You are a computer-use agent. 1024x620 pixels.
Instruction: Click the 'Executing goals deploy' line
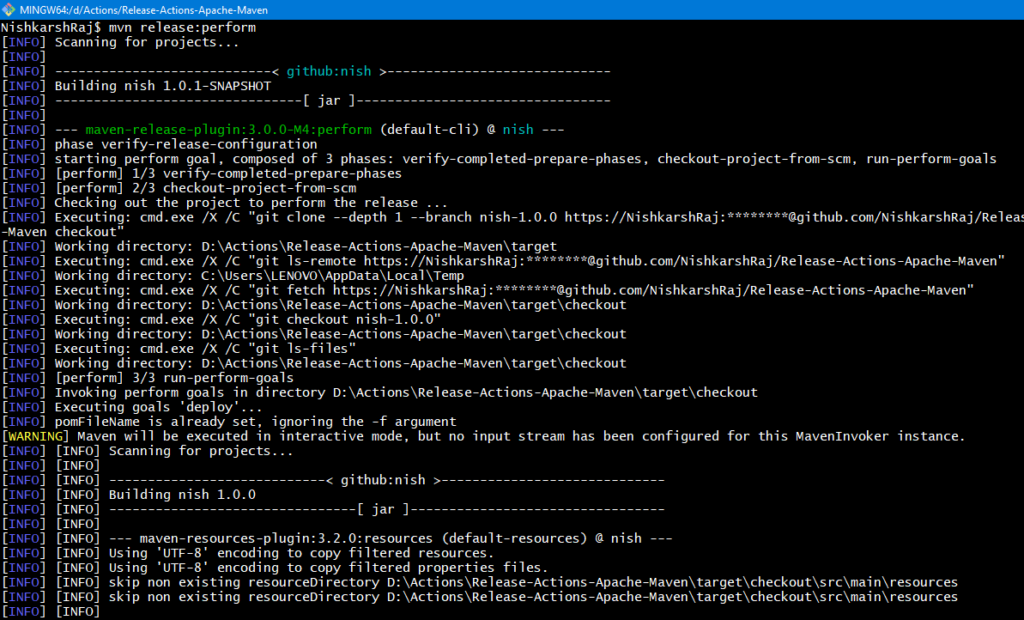(x=135, y=406)
